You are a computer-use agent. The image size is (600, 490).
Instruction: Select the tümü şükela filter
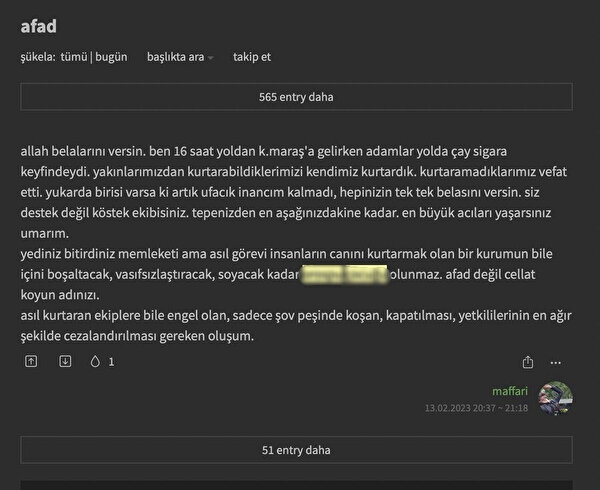coord(74,57)
